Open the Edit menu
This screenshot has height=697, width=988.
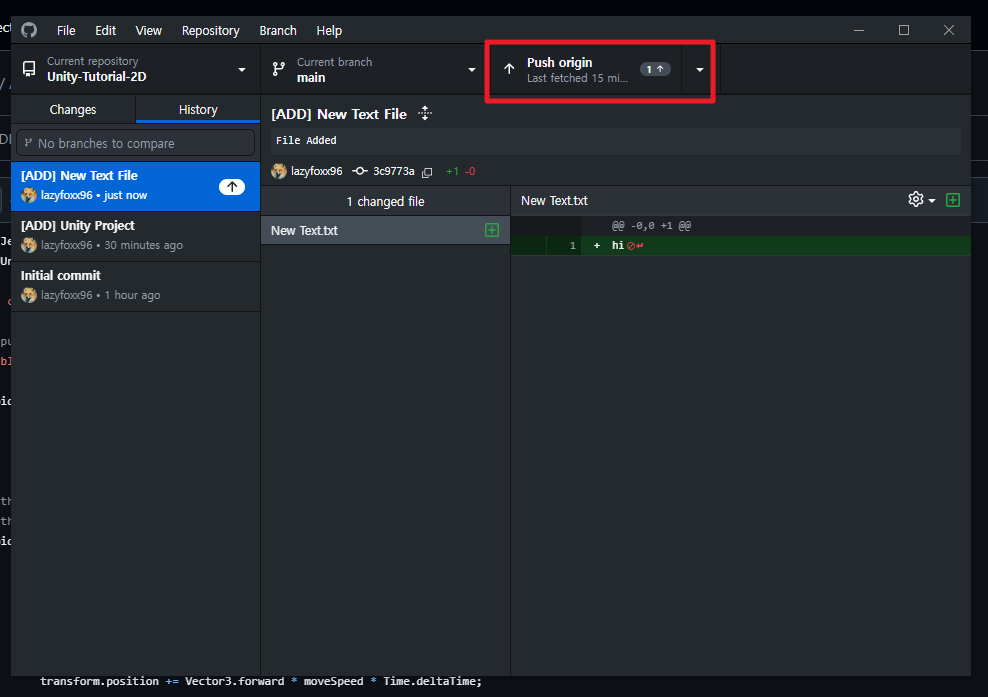point(105,30)
